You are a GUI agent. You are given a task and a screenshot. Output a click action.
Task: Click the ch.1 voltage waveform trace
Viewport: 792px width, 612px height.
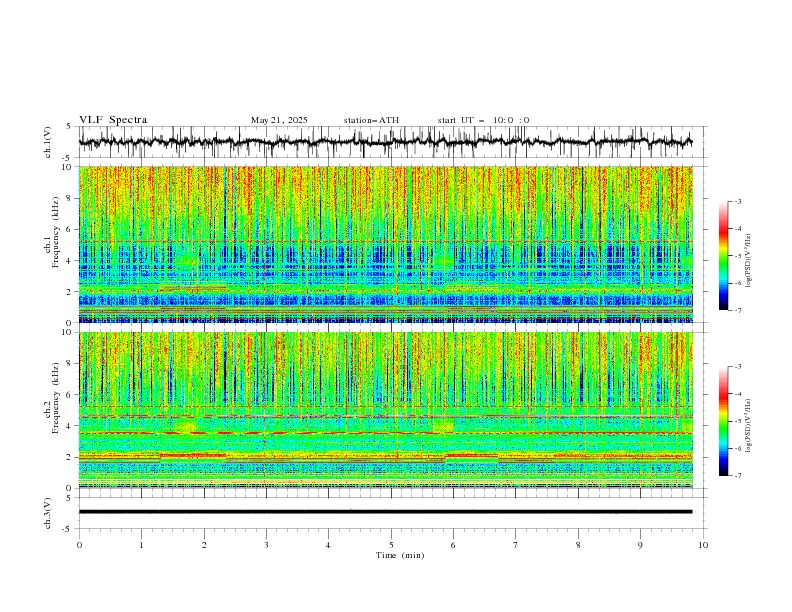tap(386, 142)
